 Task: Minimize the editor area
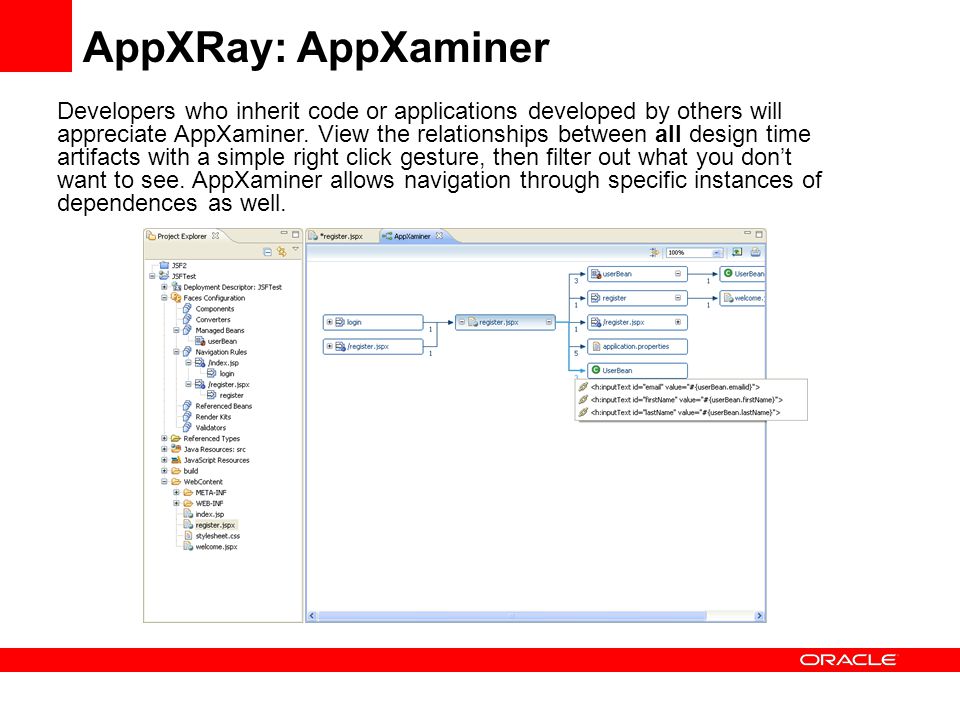pyautogui.click(x=748, y=233)
